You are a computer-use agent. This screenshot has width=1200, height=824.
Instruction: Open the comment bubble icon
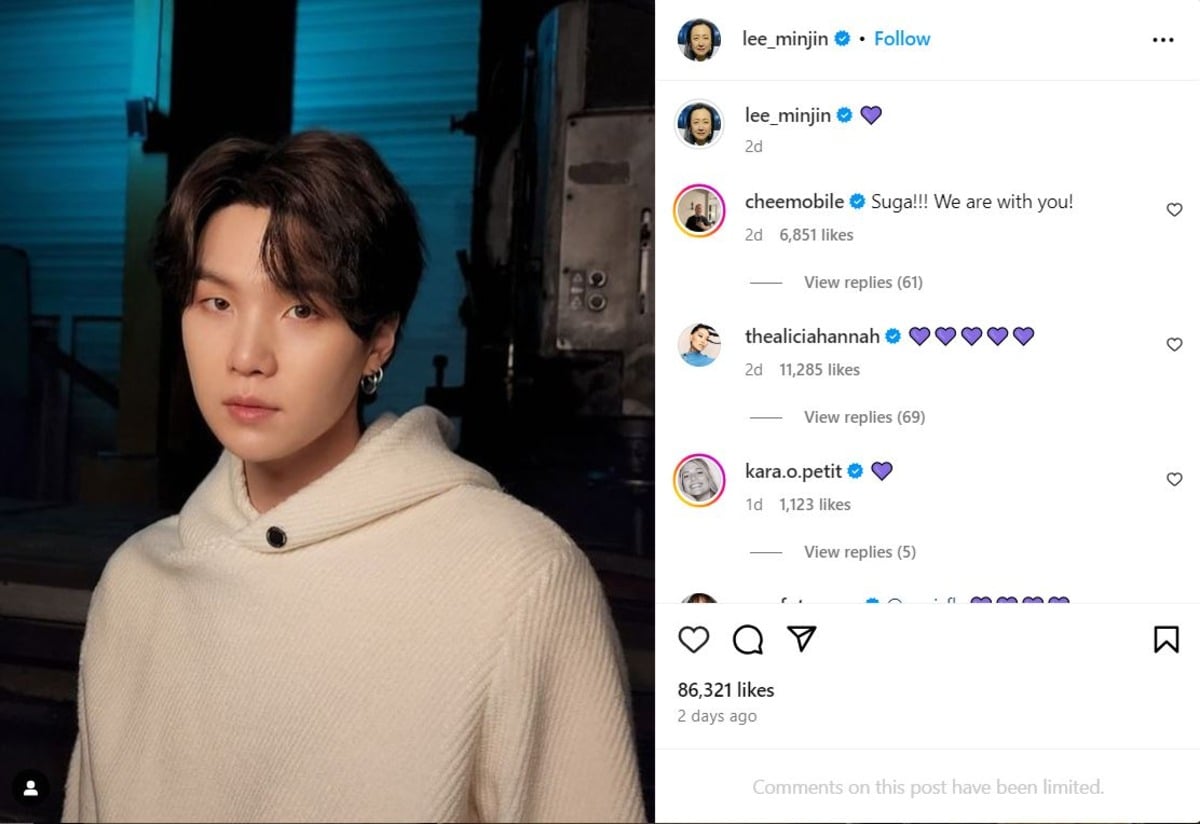(748, 640)
